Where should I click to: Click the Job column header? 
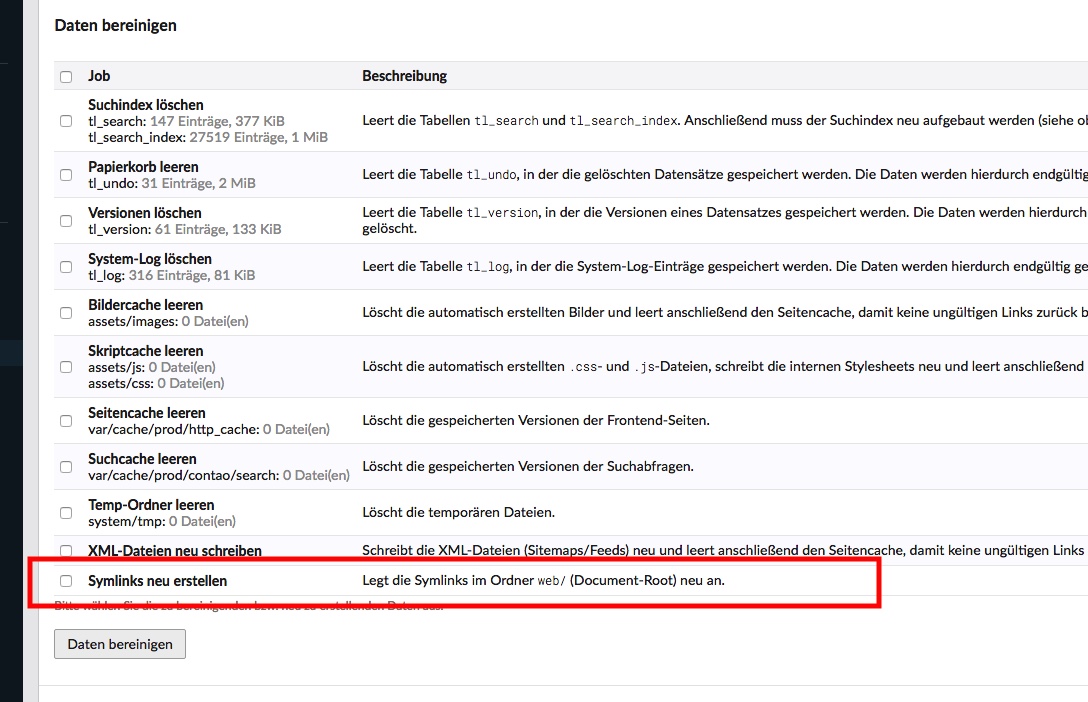99,76
